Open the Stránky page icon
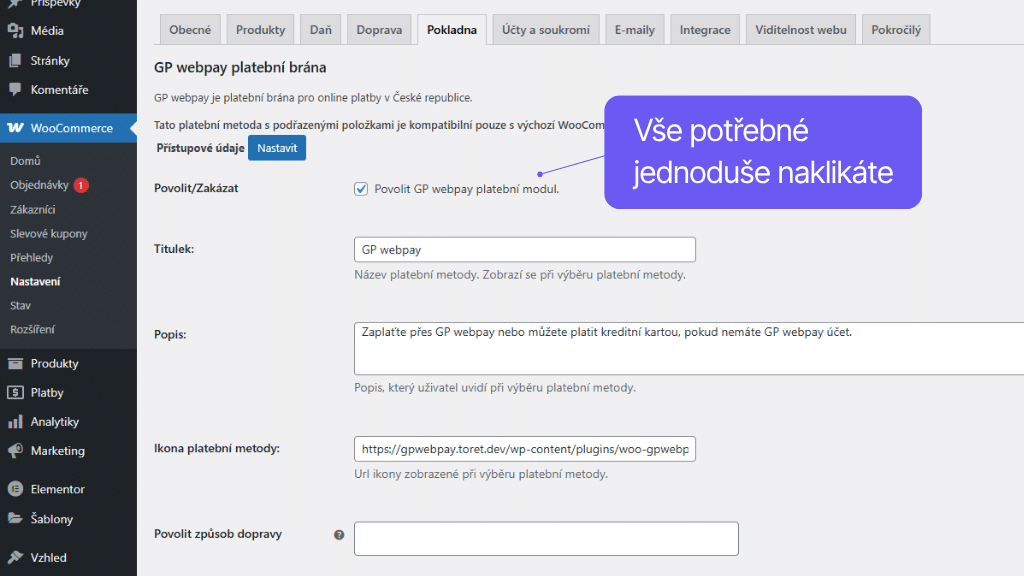The height and width of the screenshot is (576, 1024). pyautogui.click(x=18, y=62)
